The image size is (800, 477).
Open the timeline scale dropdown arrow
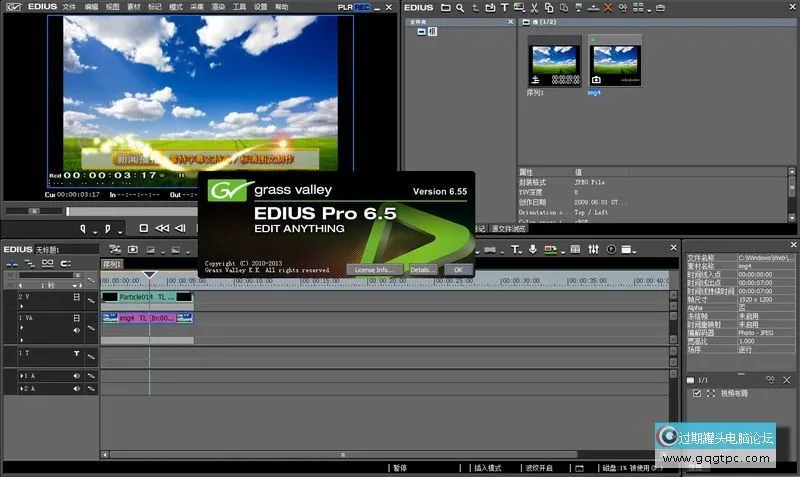[72, 285]
